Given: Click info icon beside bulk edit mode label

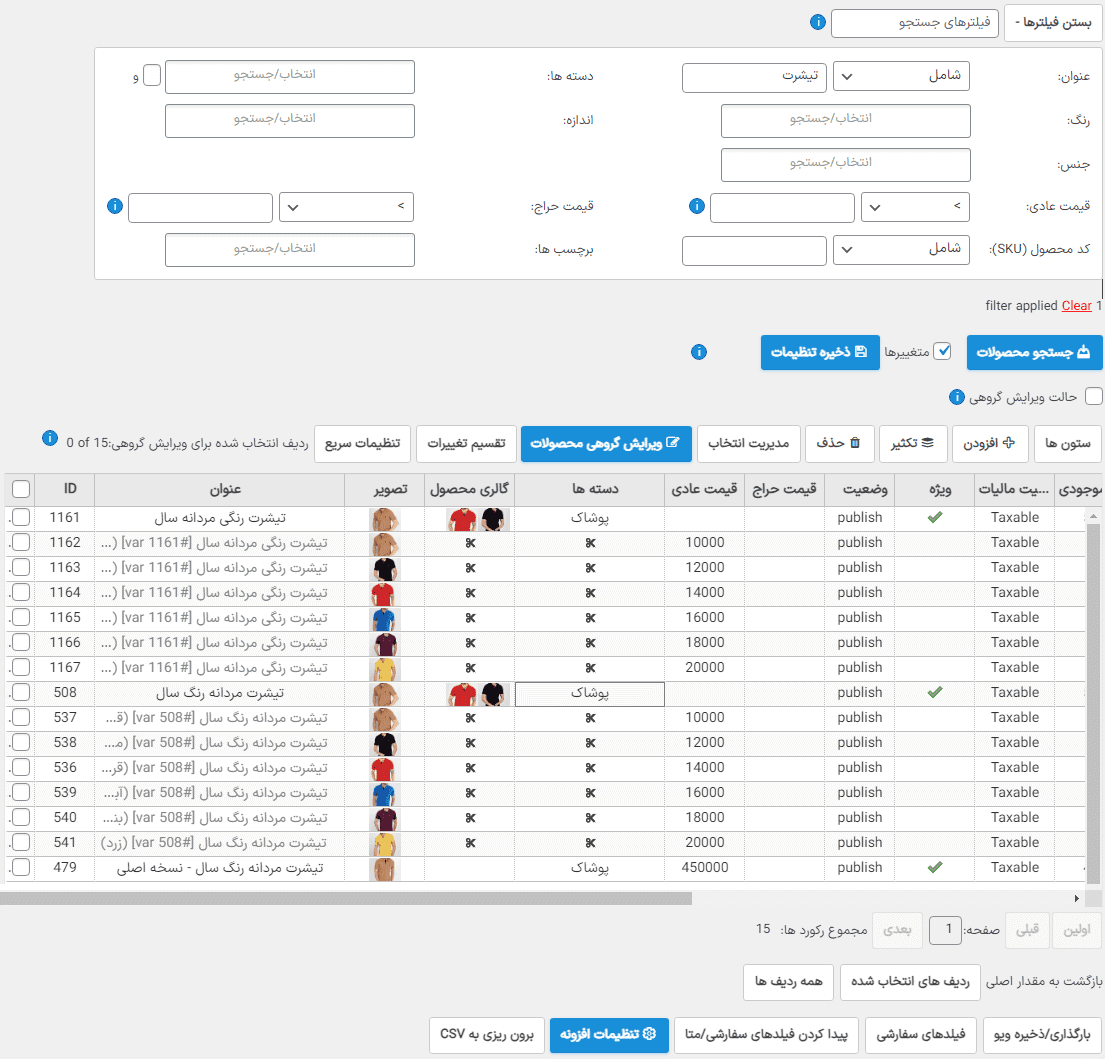Looking at the screenshot, I should click(x=956, y=397).
